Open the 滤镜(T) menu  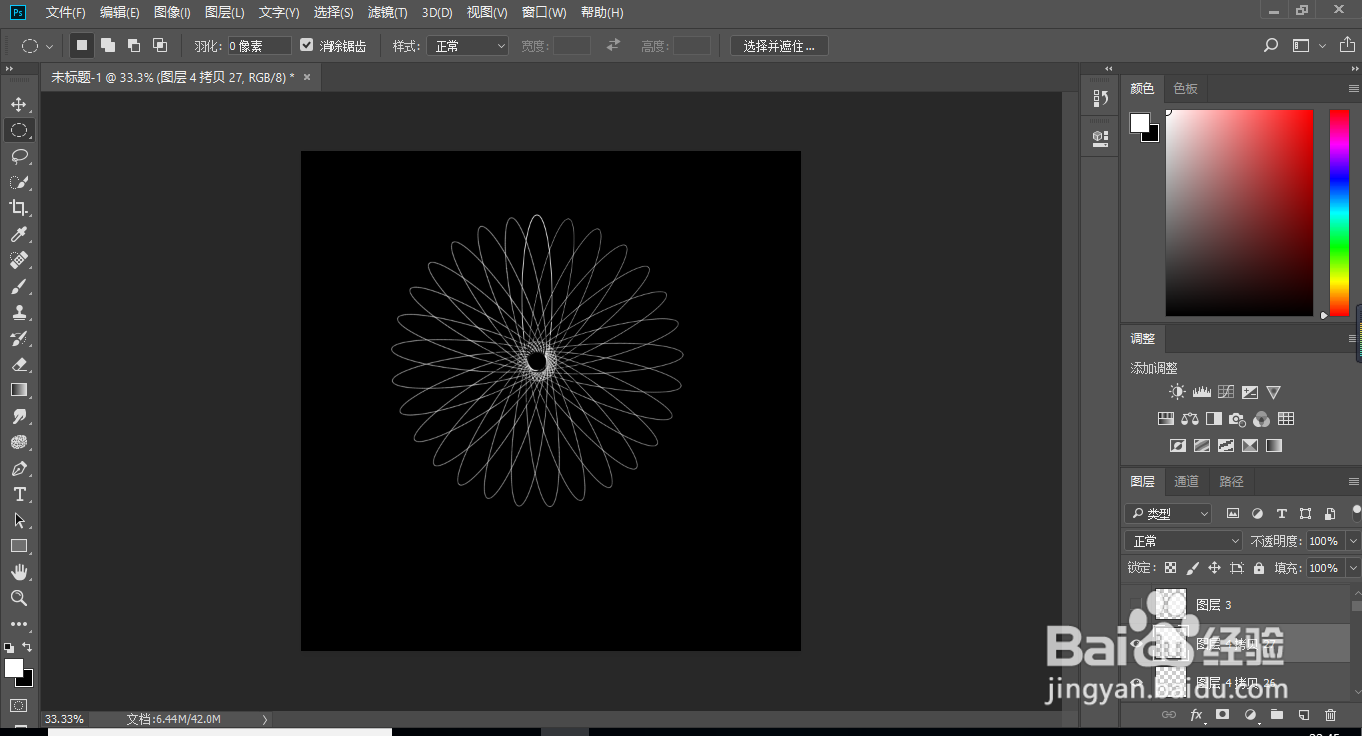[x=387, y=13]
